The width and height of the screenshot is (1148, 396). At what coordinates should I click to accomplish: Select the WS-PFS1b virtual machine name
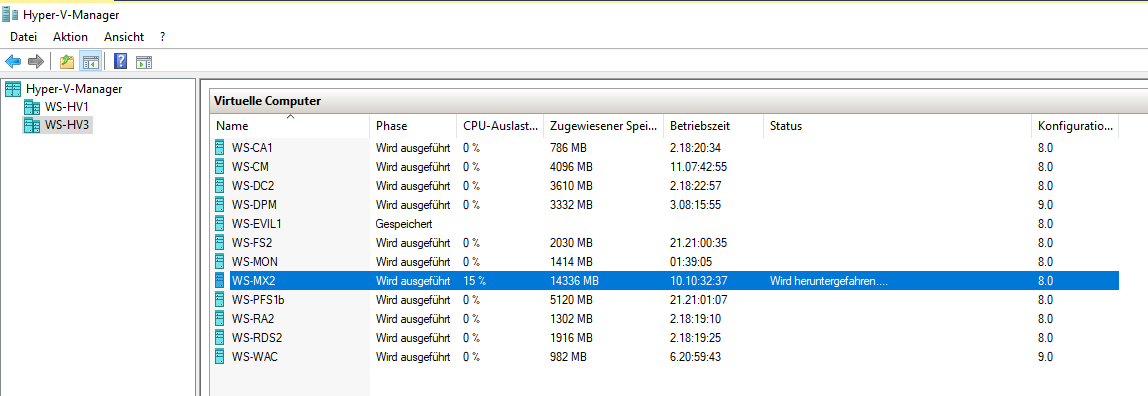[x=258, y=299]
